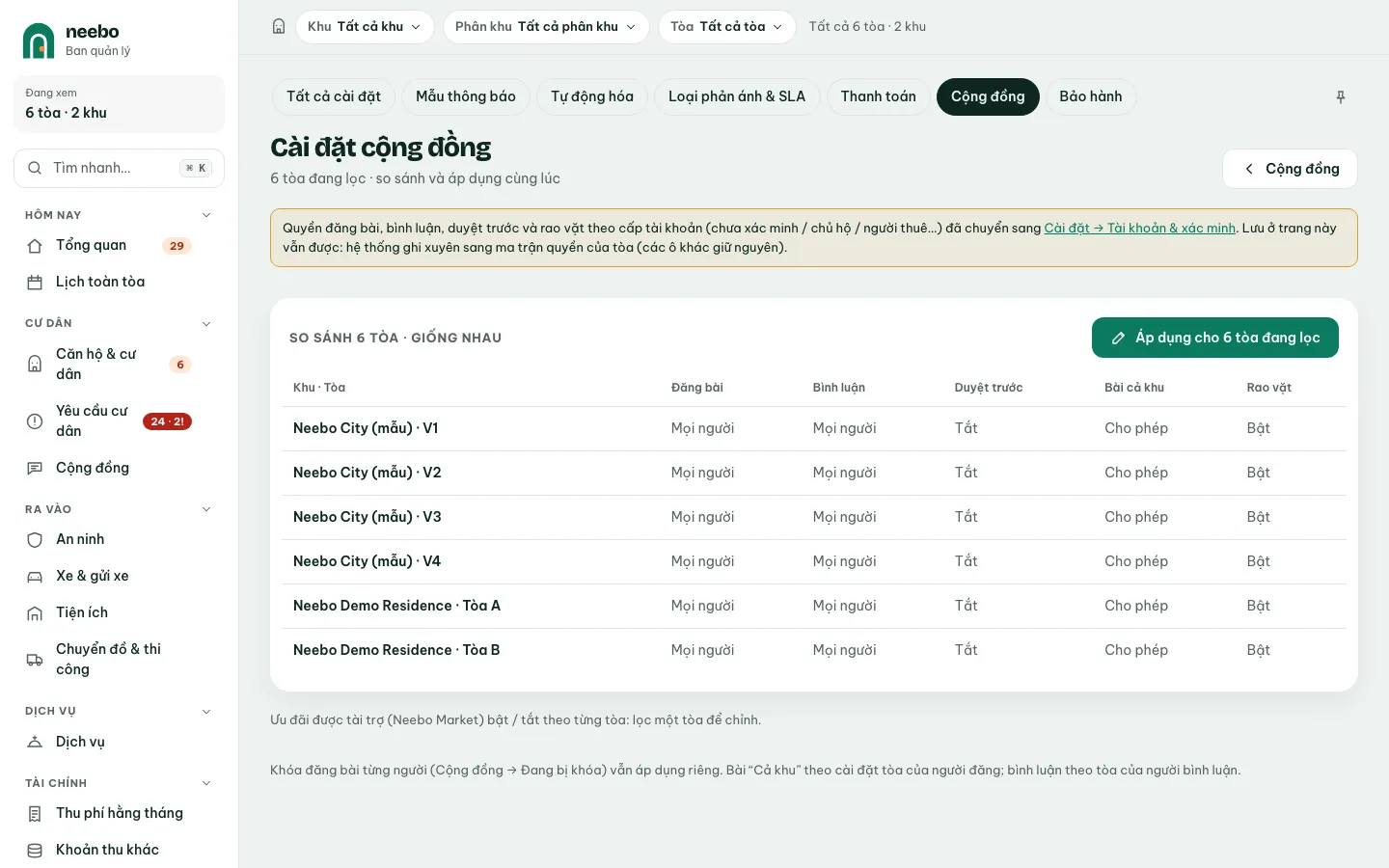Click the Căn hộ & cư dân icon

[35, 365]
